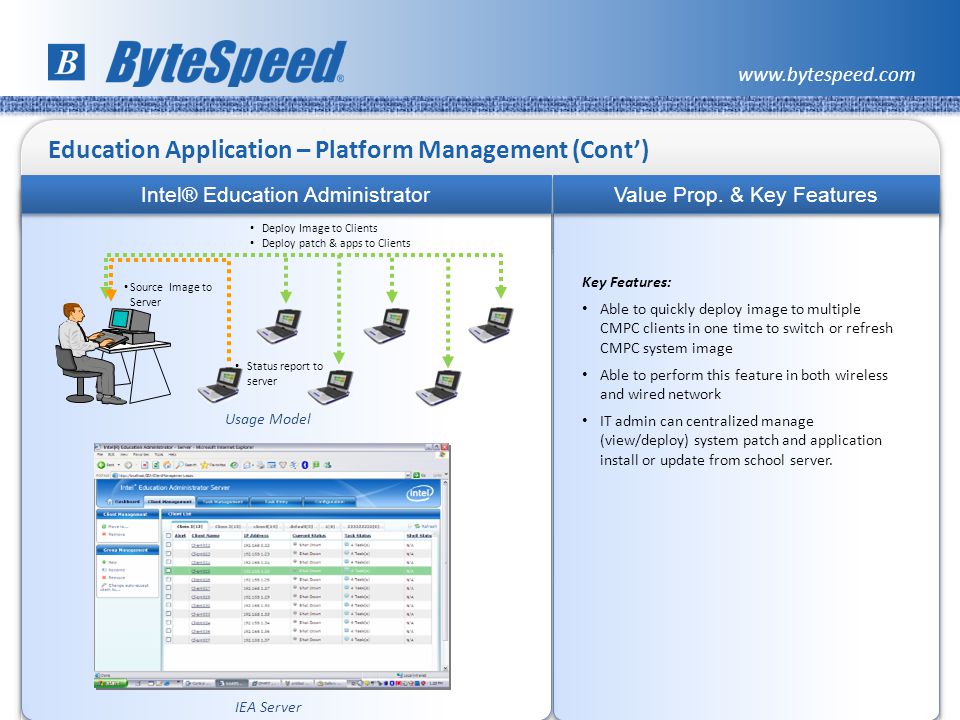Click New in Group Management panel
This screenshot has height=720, width=960.
109,562
